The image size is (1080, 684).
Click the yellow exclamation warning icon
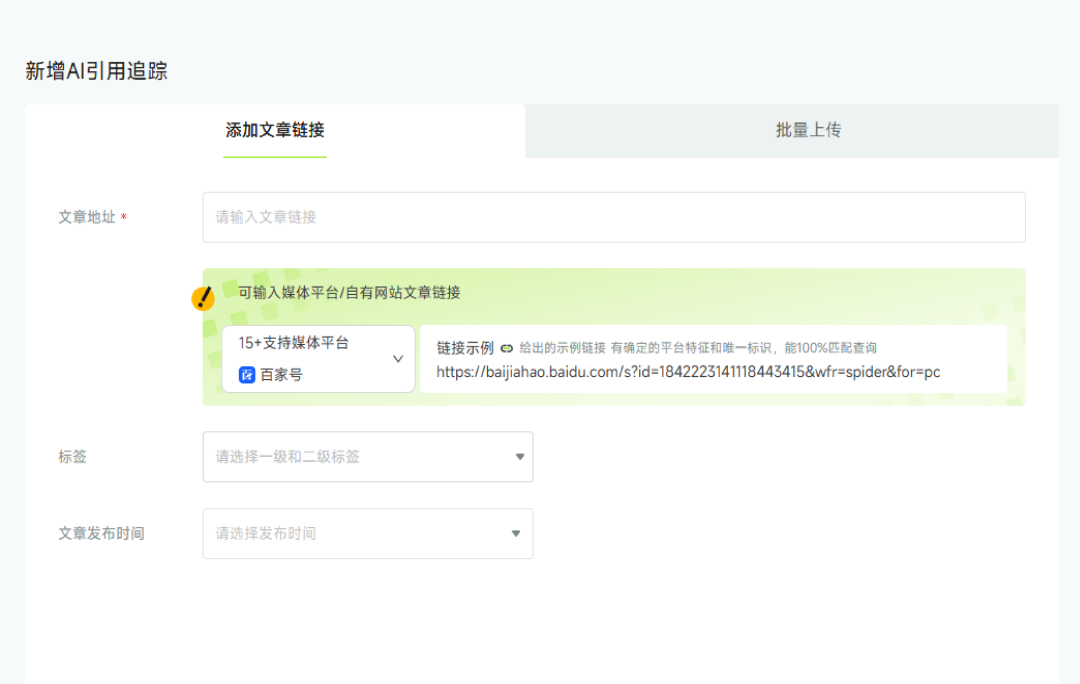point(203,298)
